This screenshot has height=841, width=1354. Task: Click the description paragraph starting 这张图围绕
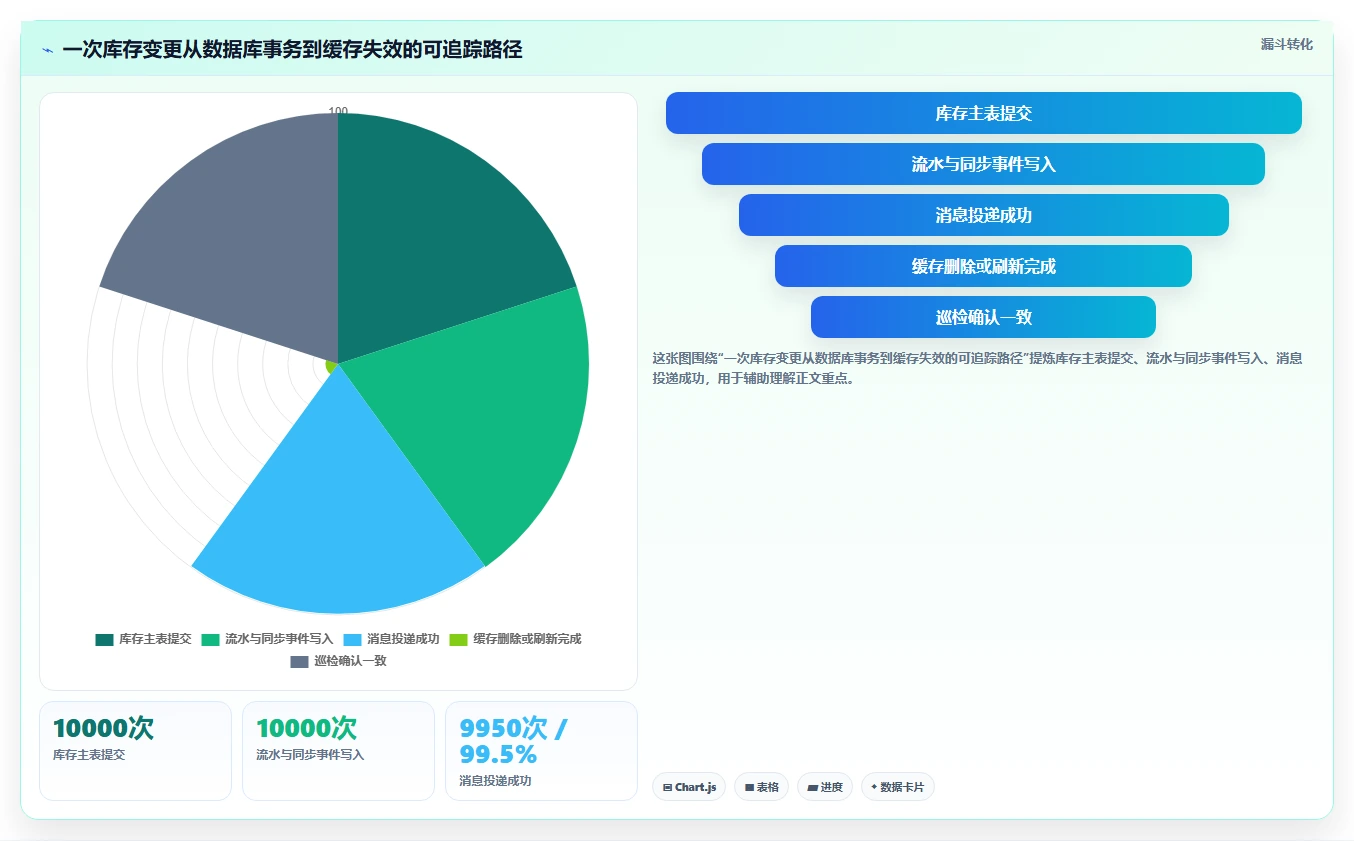point(977,368)
